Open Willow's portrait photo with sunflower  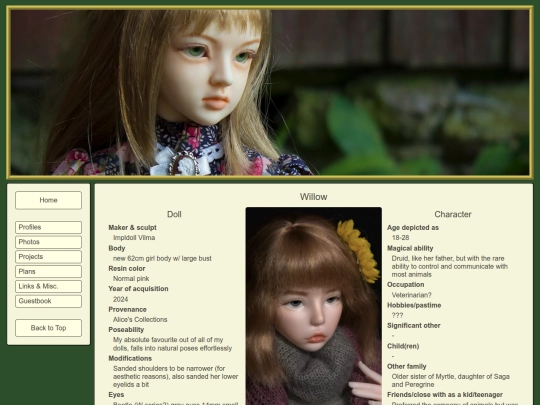point(313,306)
